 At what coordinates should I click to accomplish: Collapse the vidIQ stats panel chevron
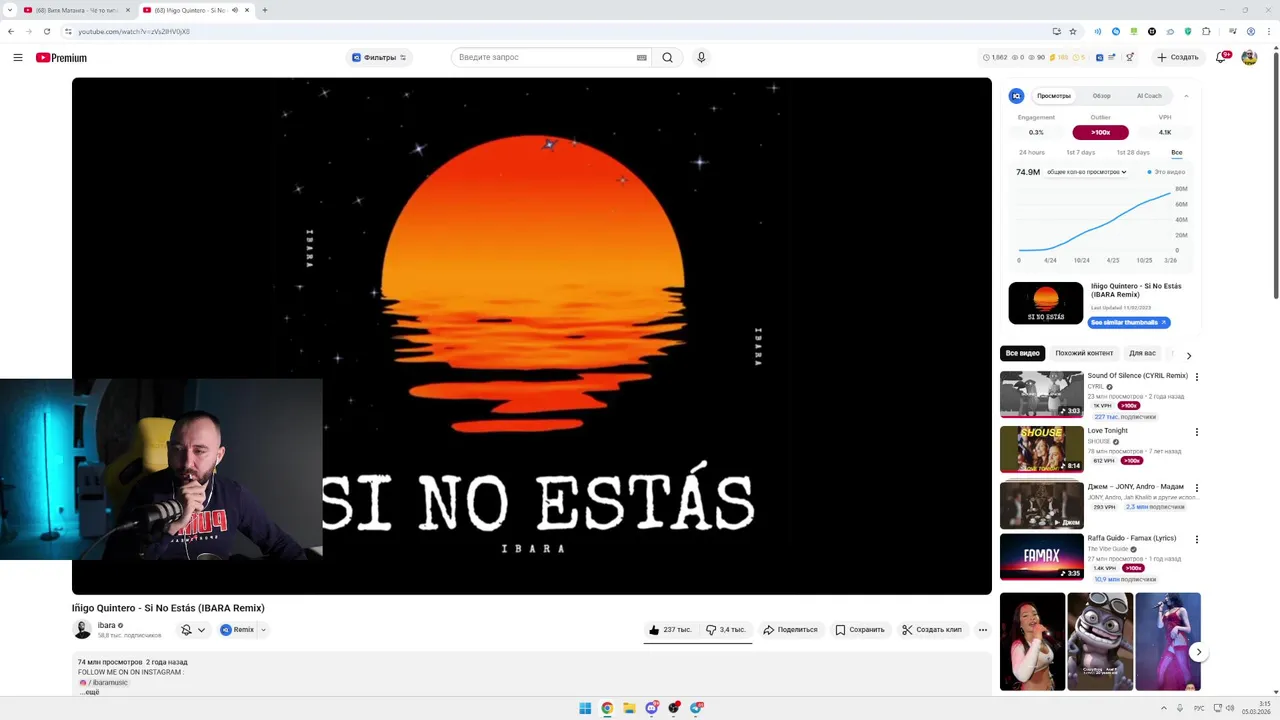tap(1186, 96)
